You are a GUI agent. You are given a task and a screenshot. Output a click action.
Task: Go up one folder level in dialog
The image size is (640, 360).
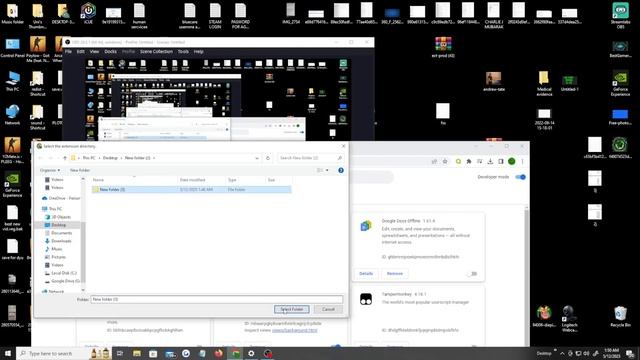pyautogui.click(x=65, y=158)
